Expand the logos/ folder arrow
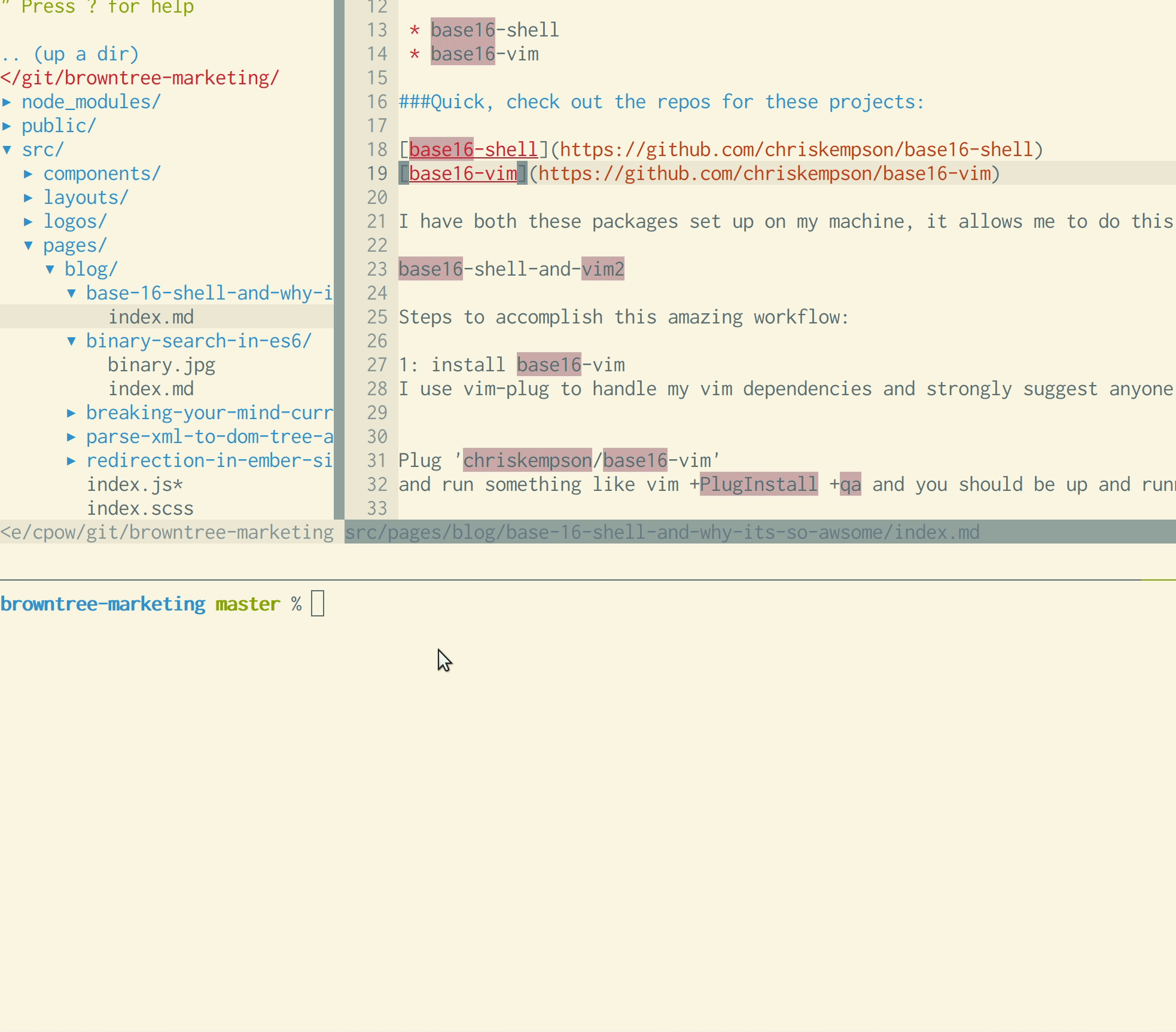The width and height of the screenshot is (1176, 1032). (x=28, y=222)
